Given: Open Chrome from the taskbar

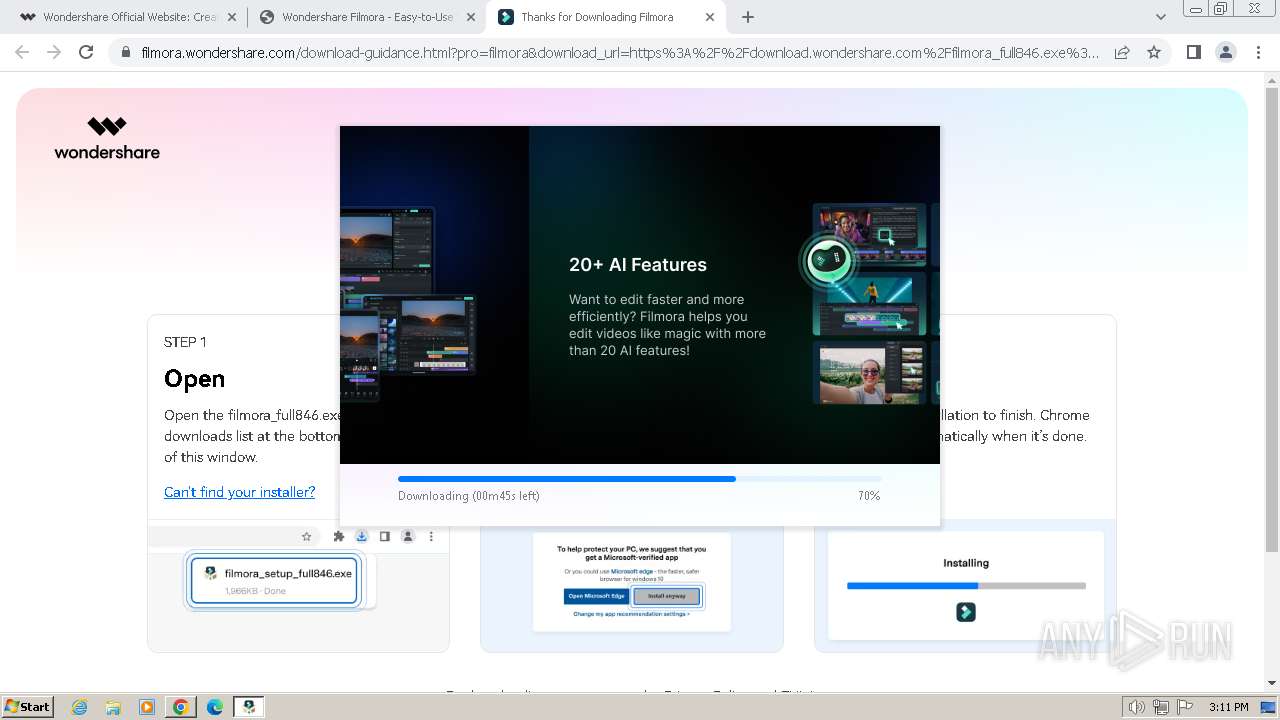Looking at the screenshot, I should (181, 707).
